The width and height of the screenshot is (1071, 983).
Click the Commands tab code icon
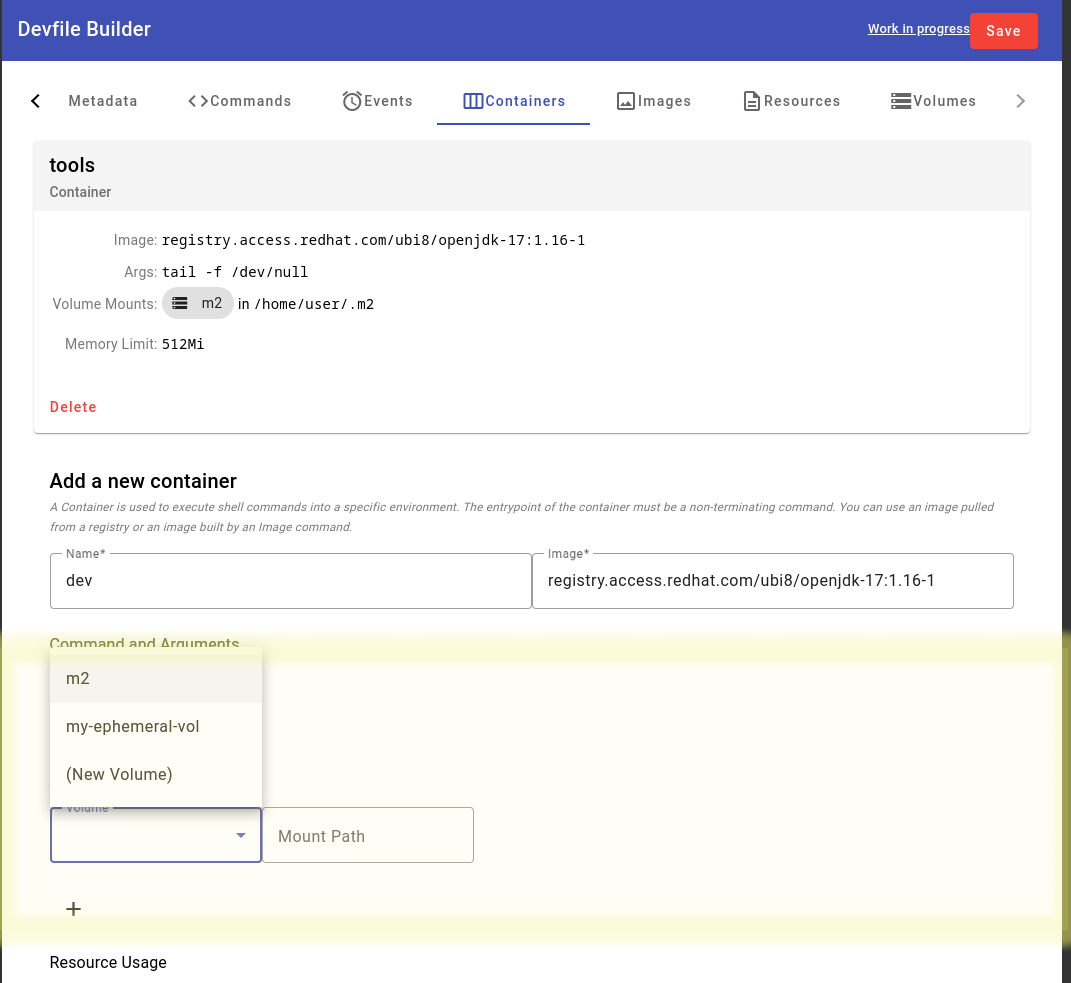coord(198,101)
